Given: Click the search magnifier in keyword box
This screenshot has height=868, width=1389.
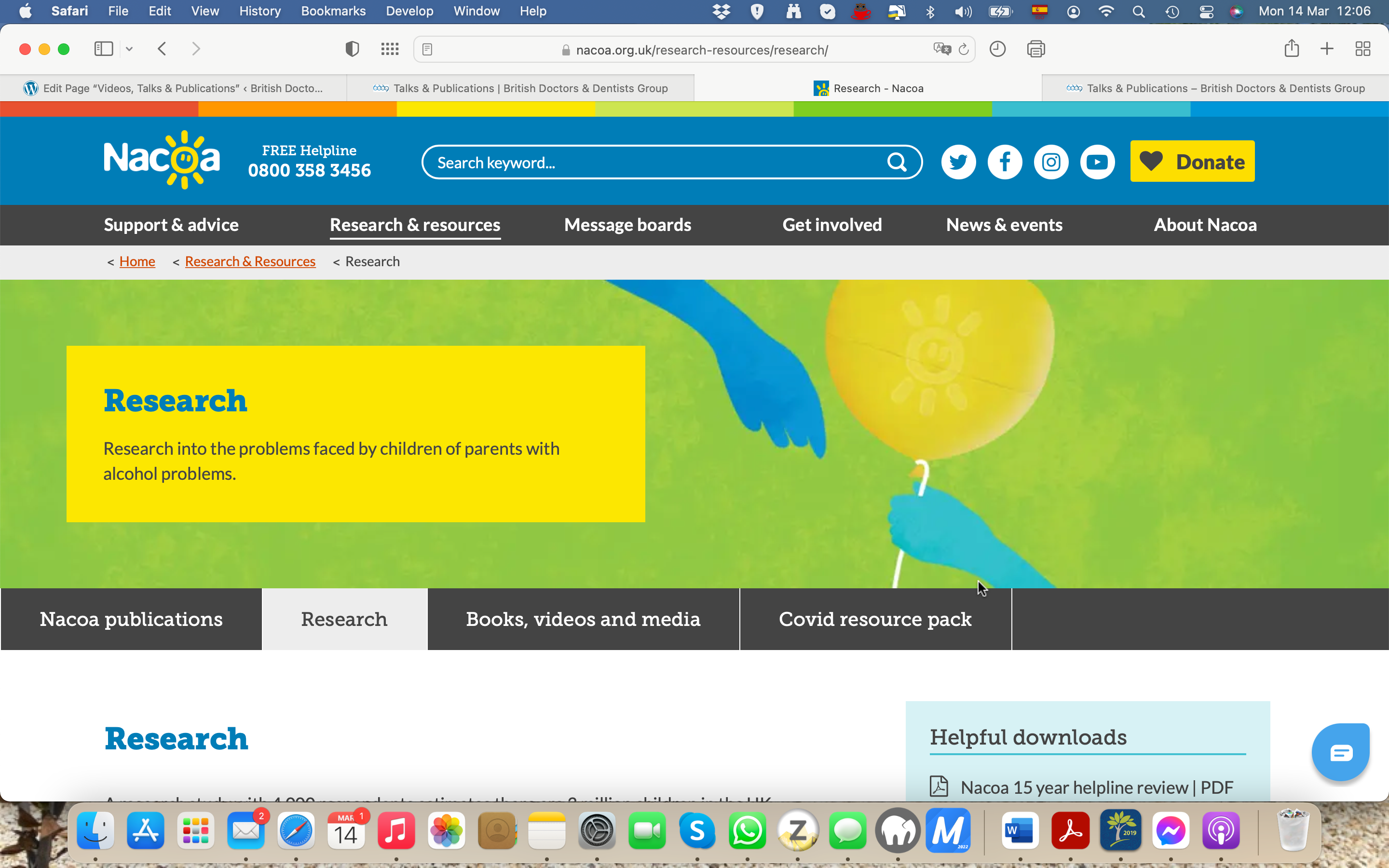Looking at the screenshot, I should (897, 163).
